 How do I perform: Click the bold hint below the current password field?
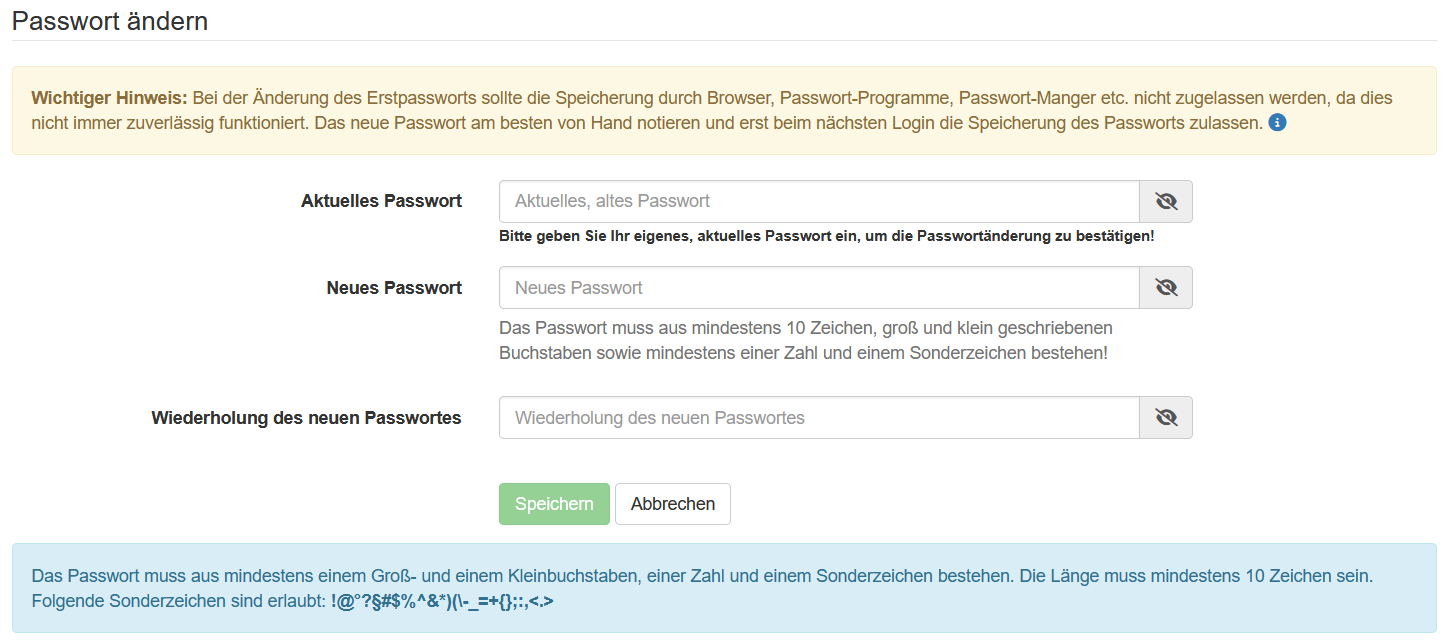(826, 237)
